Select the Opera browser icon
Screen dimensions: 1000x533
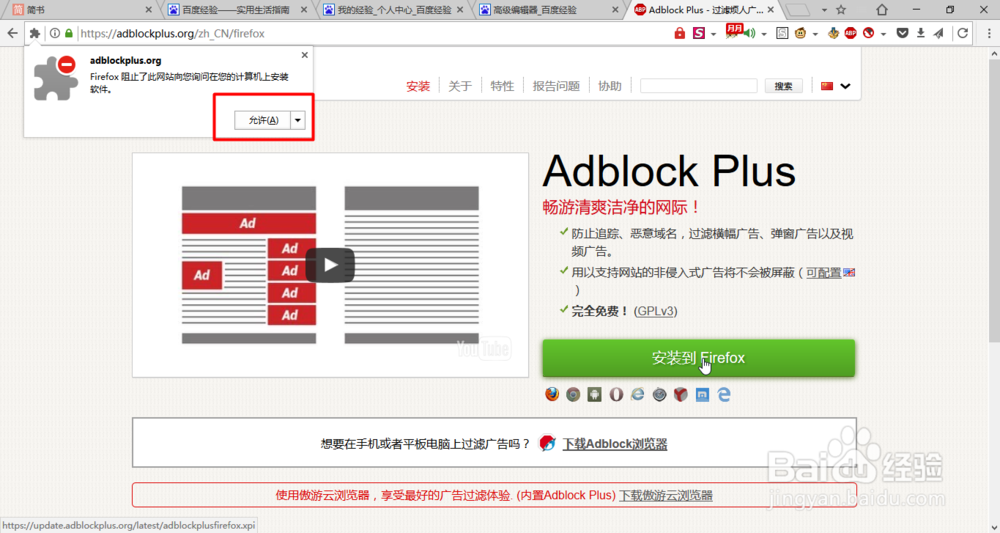[616, 395]
